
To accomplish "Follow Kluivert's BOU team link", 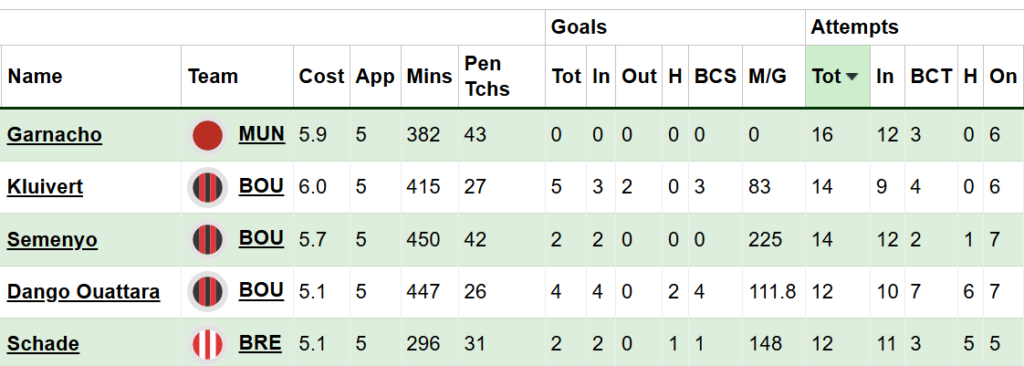I will click(x=261, y=186).
